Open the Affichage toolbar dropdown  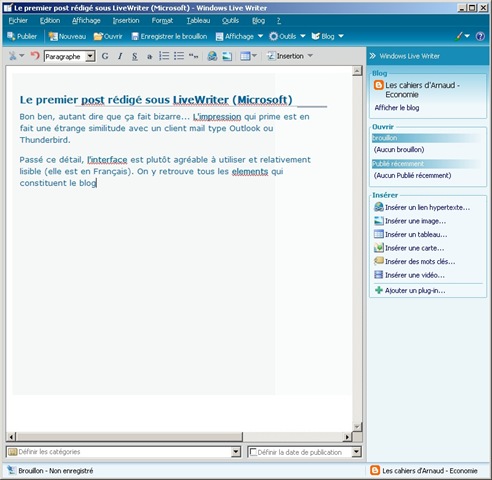239,36
